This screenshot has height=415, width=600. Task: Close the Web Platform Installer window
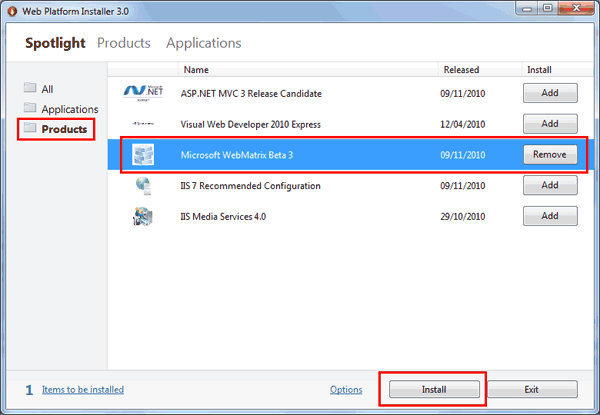pos(576,8)
